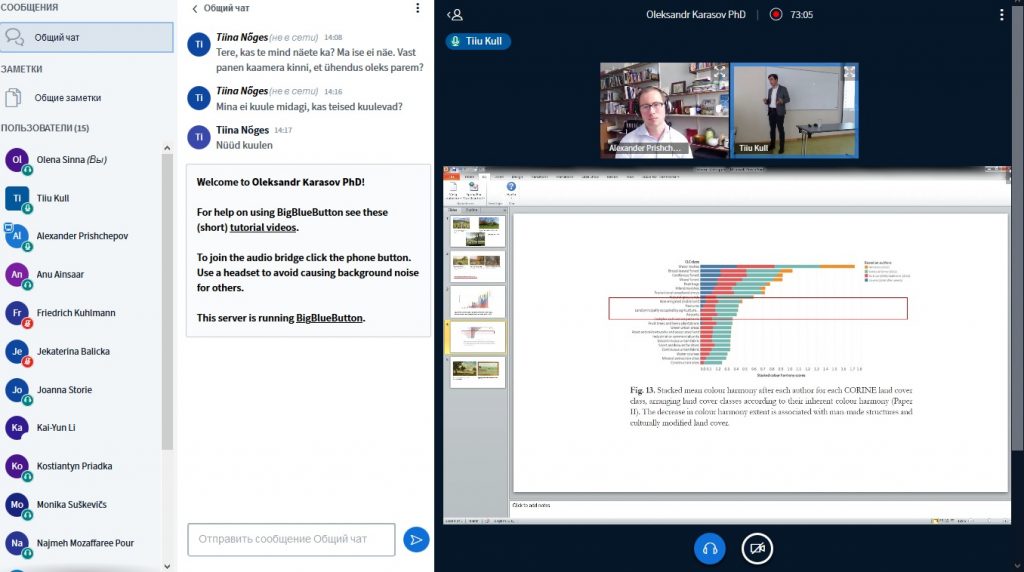Click Alexander Prishchepov user avatar
Viewport: 1024px width, 572px height.
(17, 236)
